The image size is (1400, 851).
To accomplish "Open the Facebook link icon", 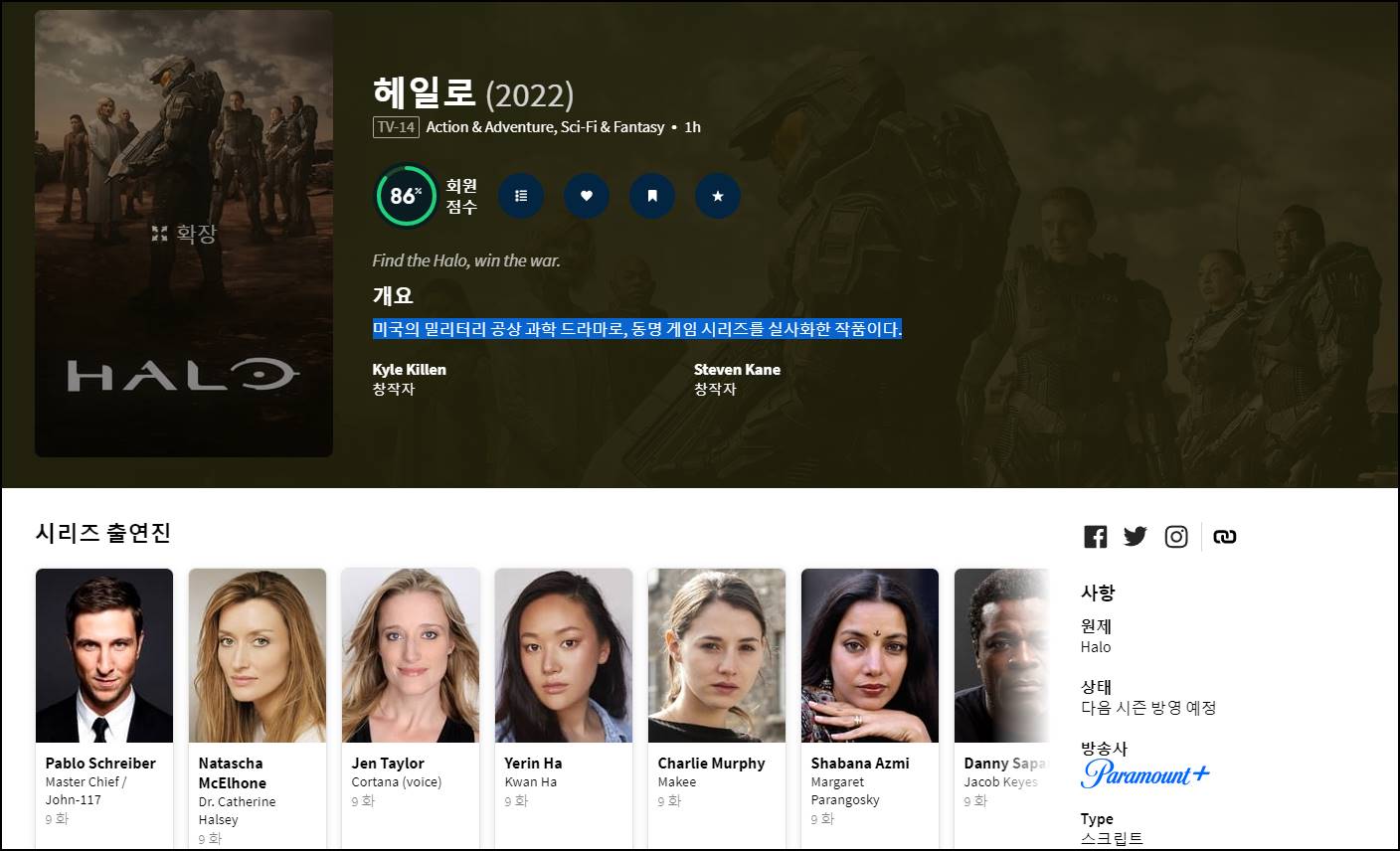I will point(1095,537).
